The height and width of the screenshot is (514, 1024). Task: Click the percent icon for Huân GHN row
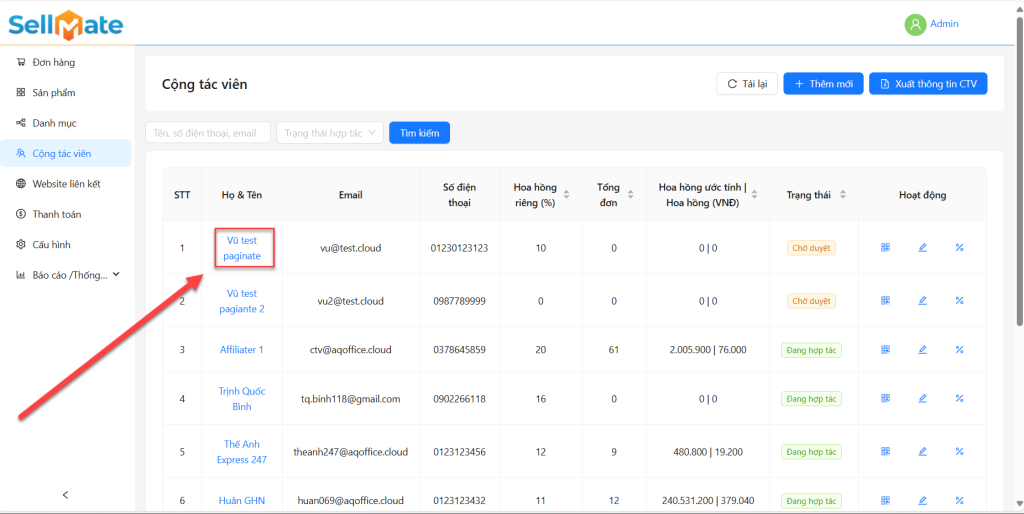point(959,500)
